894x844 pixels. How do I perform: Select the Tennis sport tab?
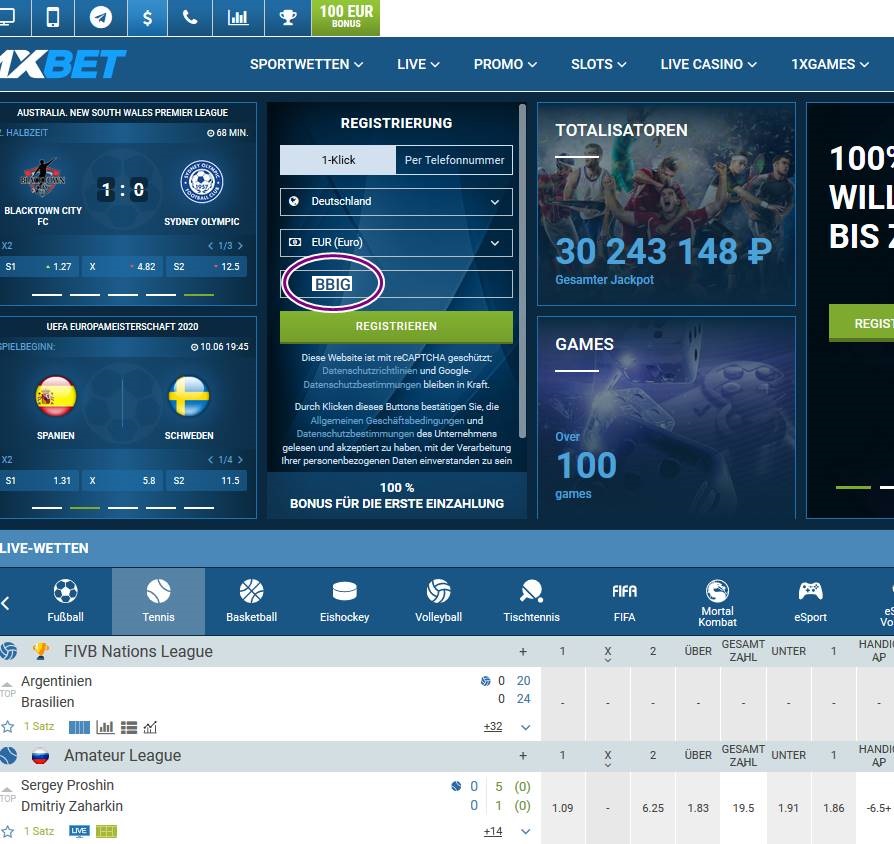pyautogui.click(x=159, y=602)
